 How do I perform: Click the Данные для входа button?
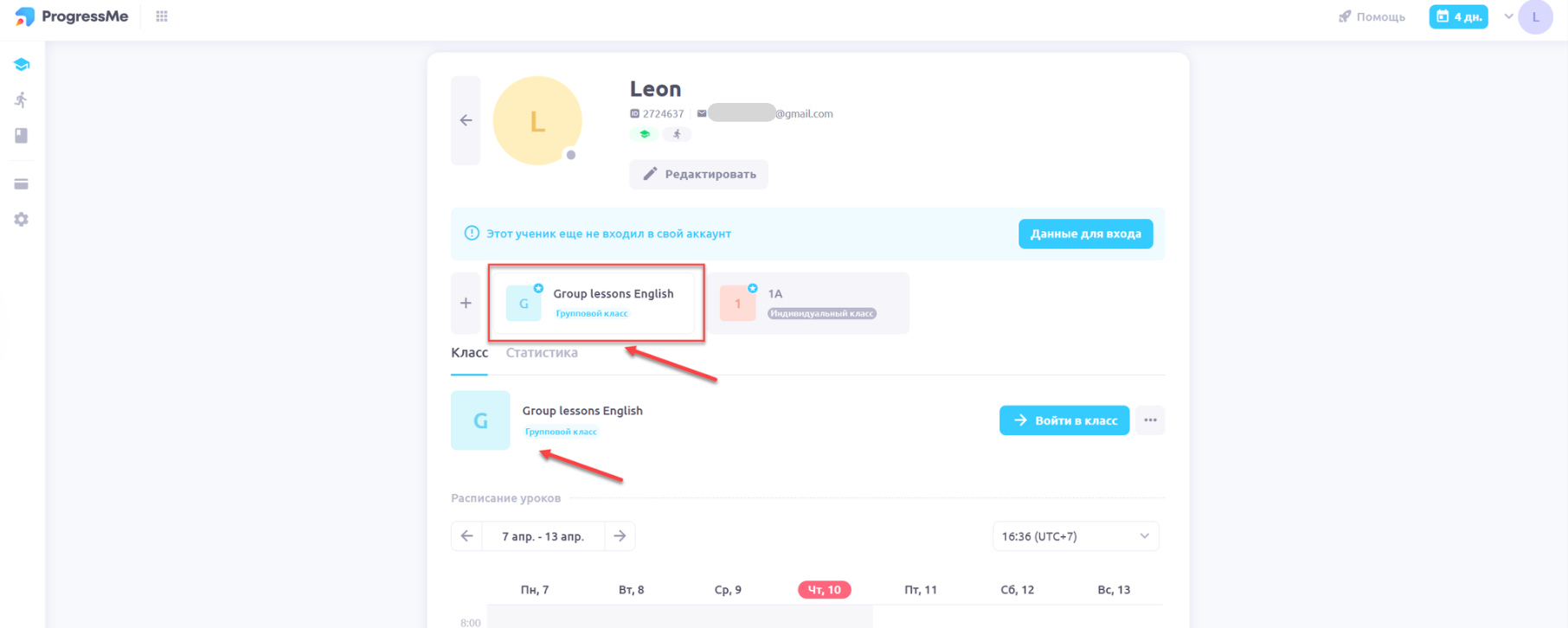click(x=1085, y=234)
